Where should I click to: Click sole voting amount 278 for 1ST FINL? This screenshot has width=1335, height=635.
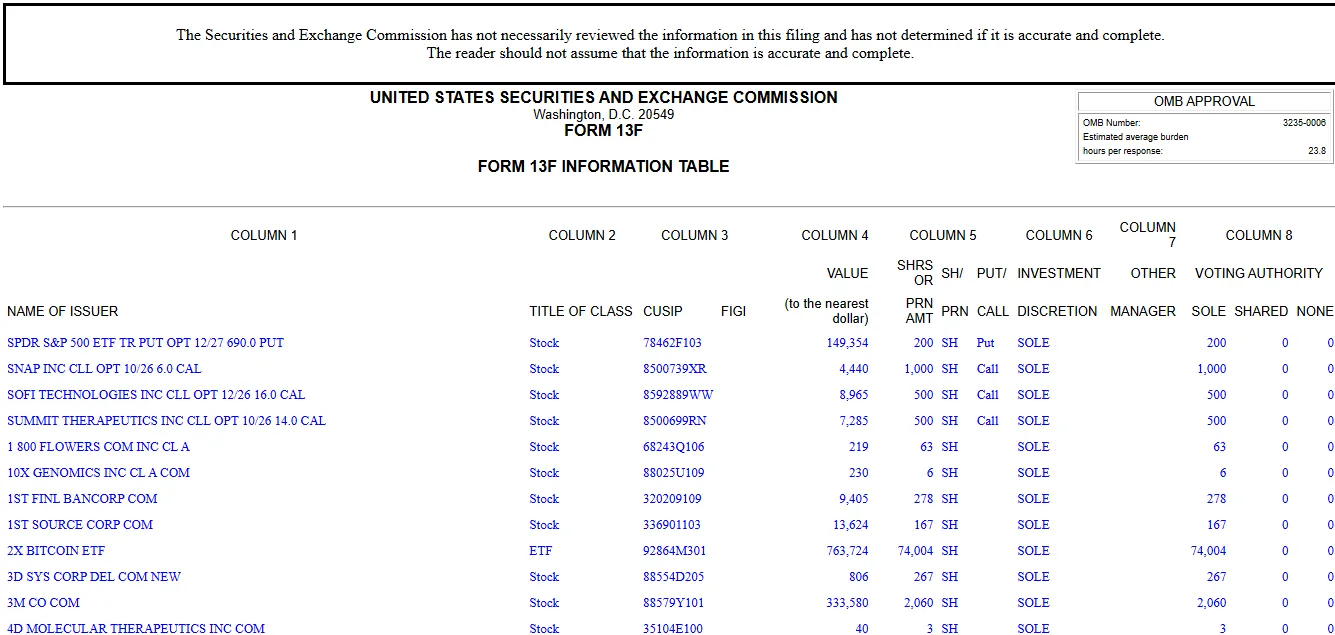point(1216,499)
